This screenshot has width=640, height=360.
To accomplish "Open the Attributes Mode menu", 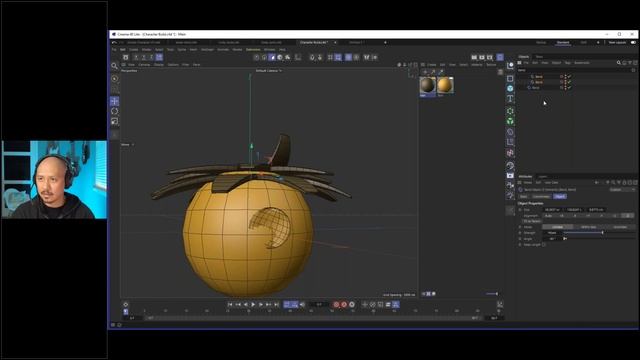I will click(528, 182).
